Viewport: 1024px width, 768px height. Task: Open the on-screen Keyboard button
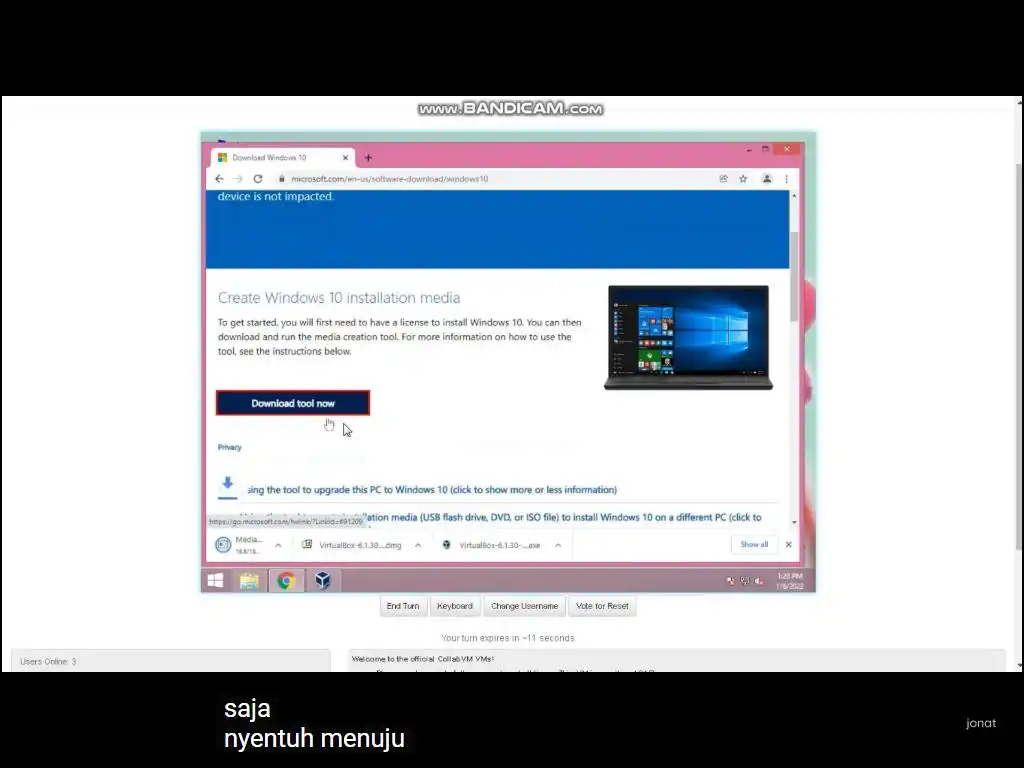455,606
